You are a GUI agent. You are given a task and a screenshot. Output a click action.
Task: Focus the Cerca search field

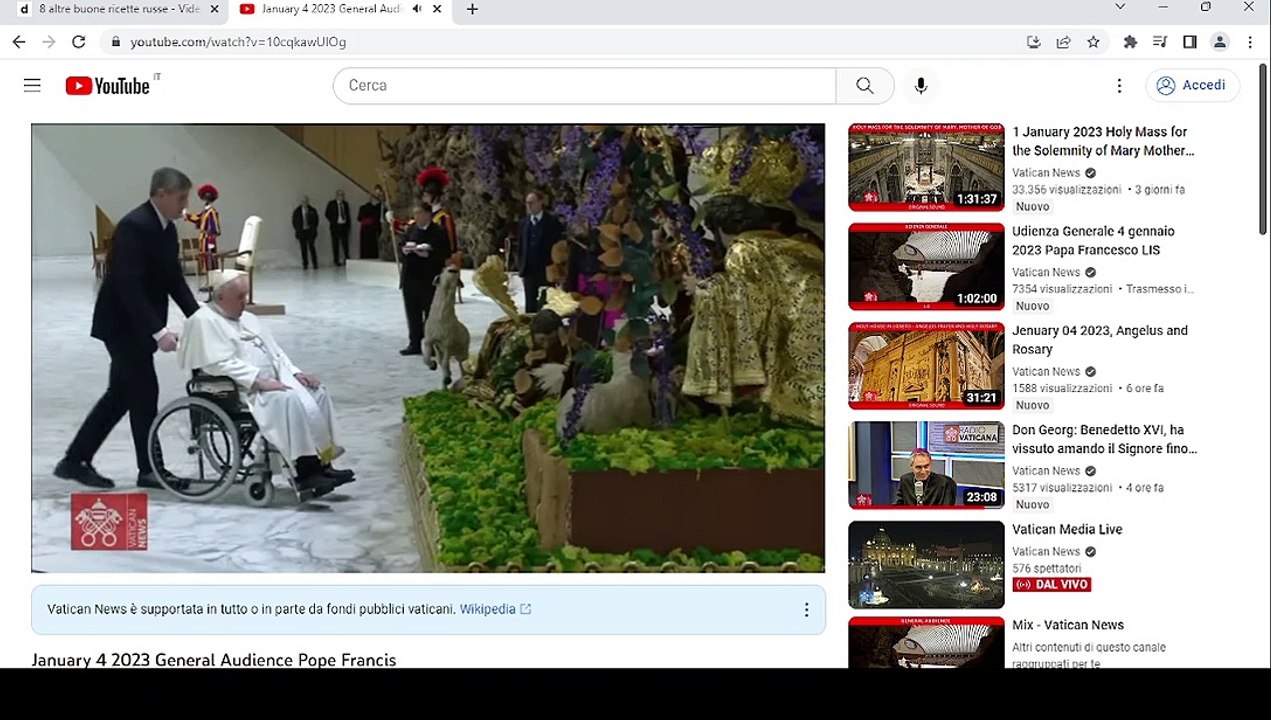click(x=585, y=86)
